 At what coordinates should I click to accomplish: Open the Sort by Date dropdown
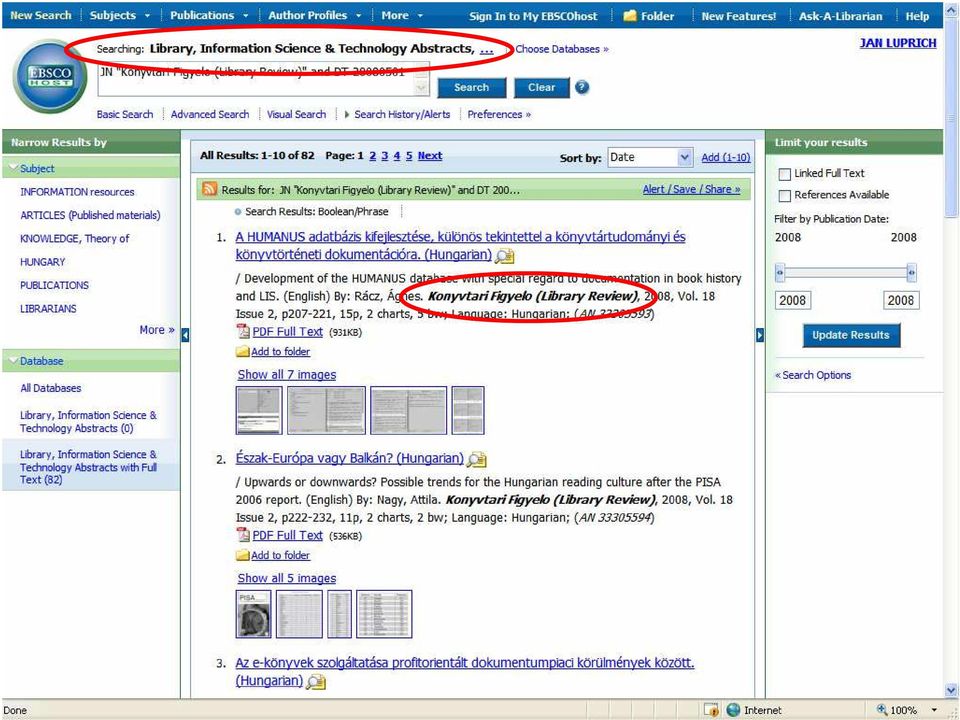point(650,157)
